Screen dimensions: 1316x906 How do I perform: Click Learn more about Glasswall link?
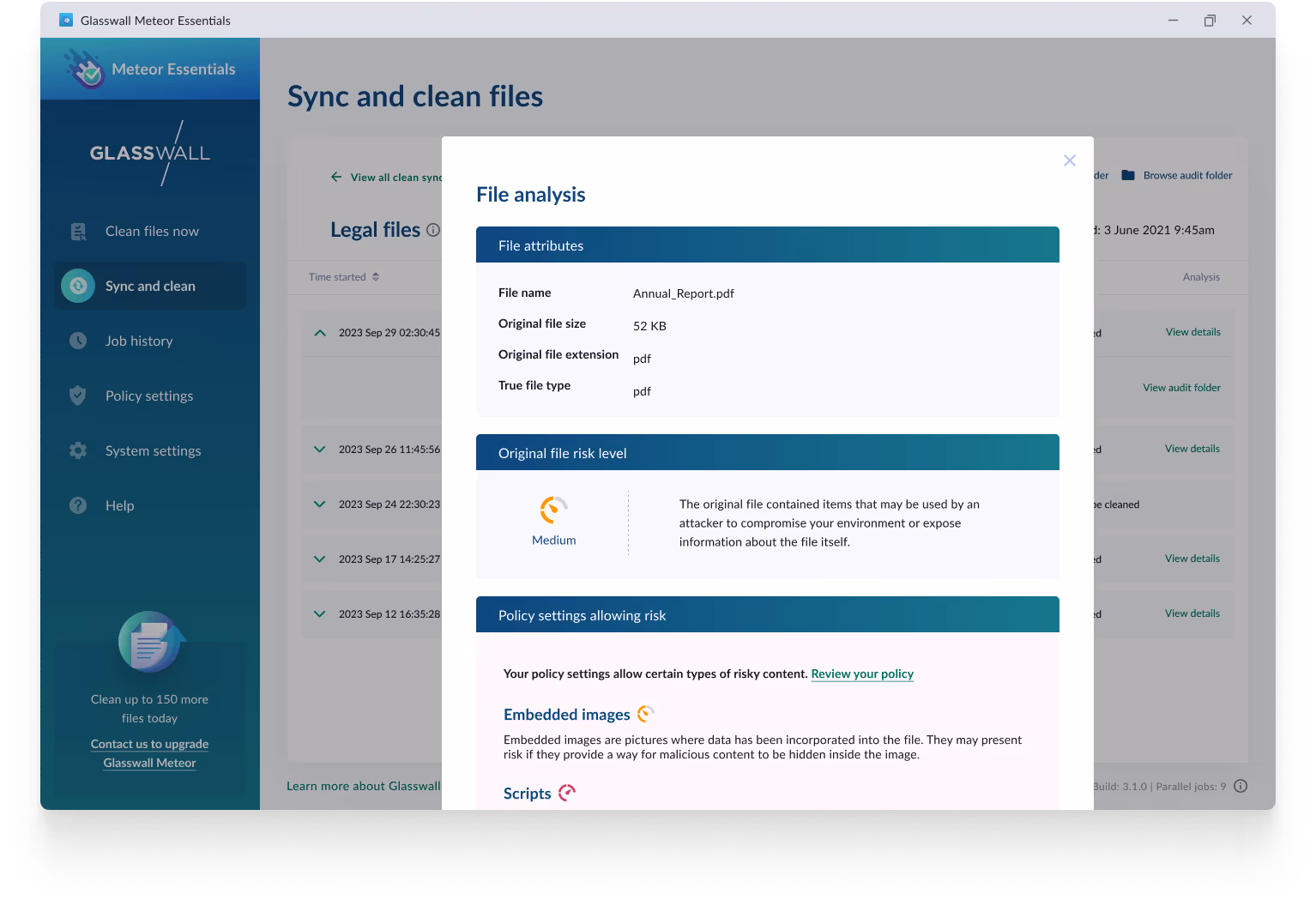coord(364,786)
